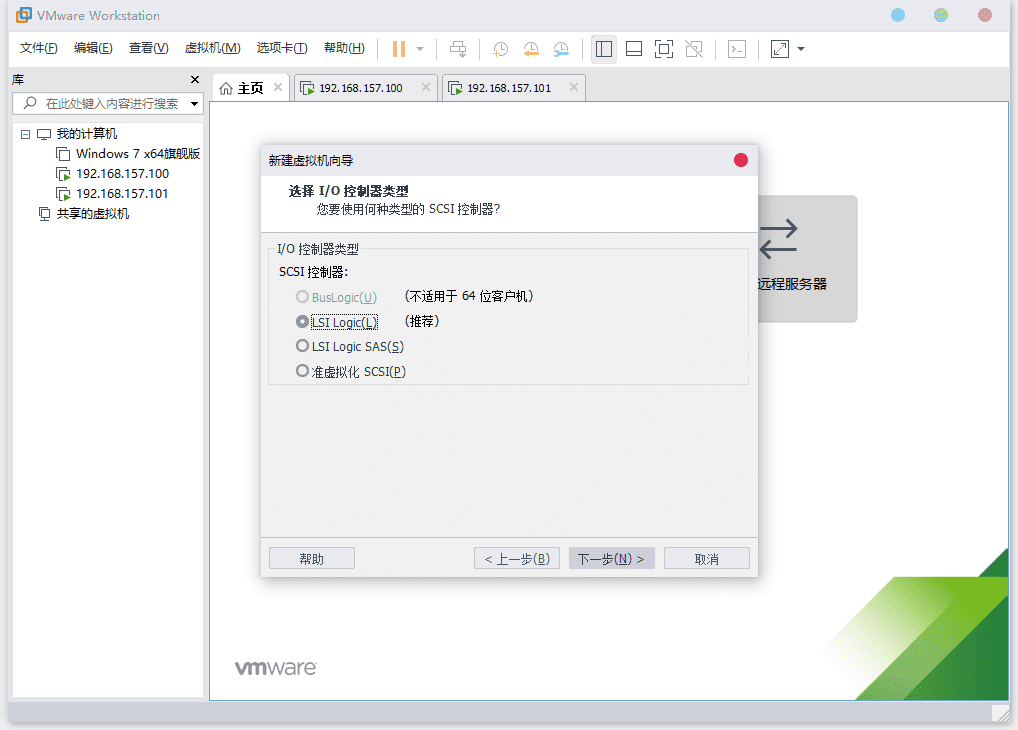
Task: Close the 192.168.157.100 tab
Action: (x=426, y=87)
